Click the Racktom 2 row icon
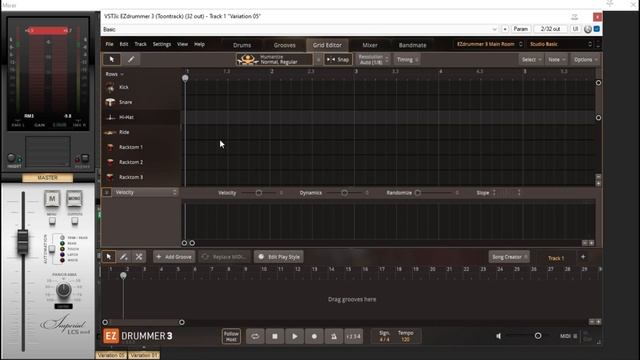640x360 pixels. click(x=110, y=162)
